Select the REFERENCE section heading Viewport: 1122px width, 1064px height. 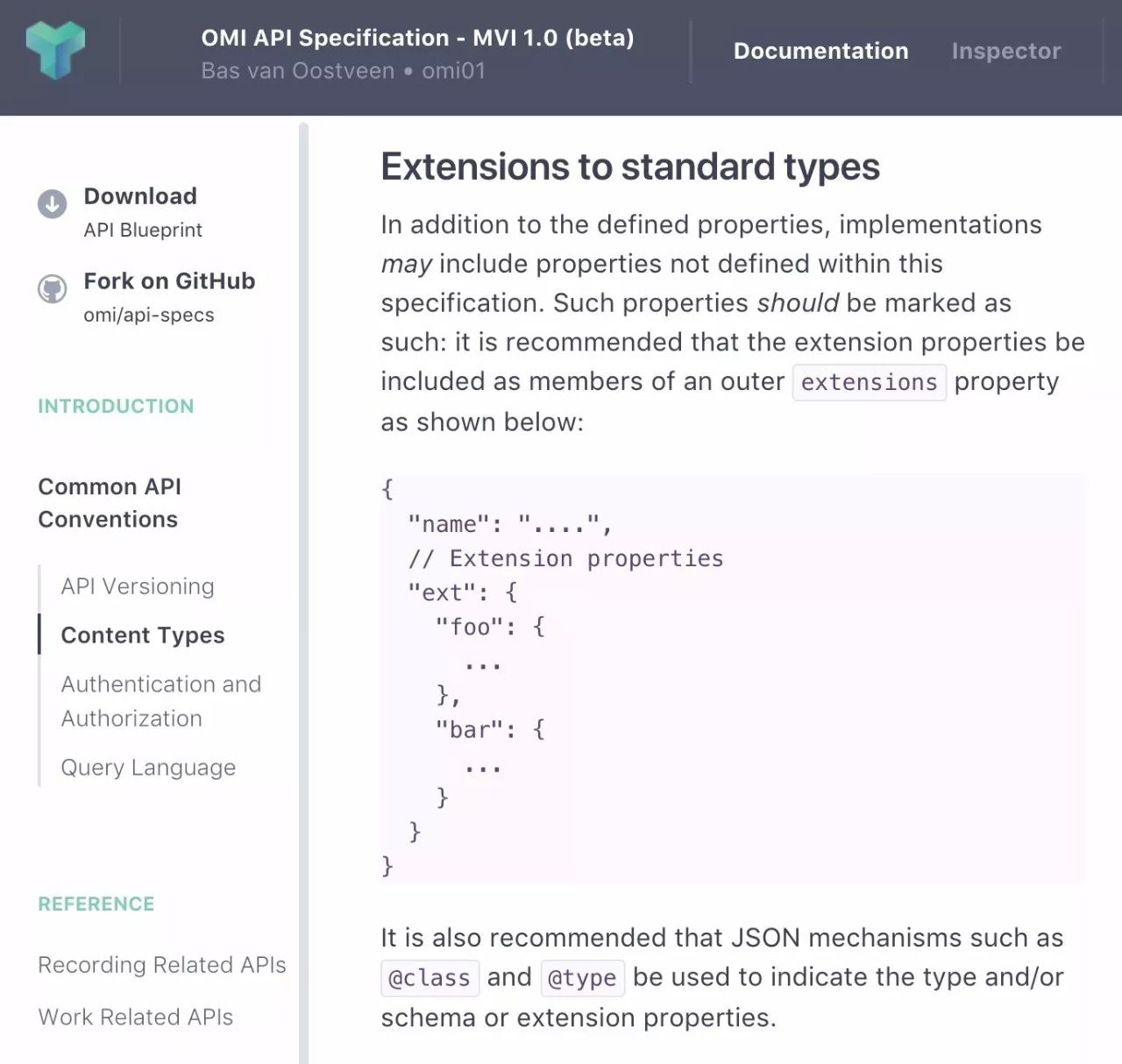tap(96, 904)
